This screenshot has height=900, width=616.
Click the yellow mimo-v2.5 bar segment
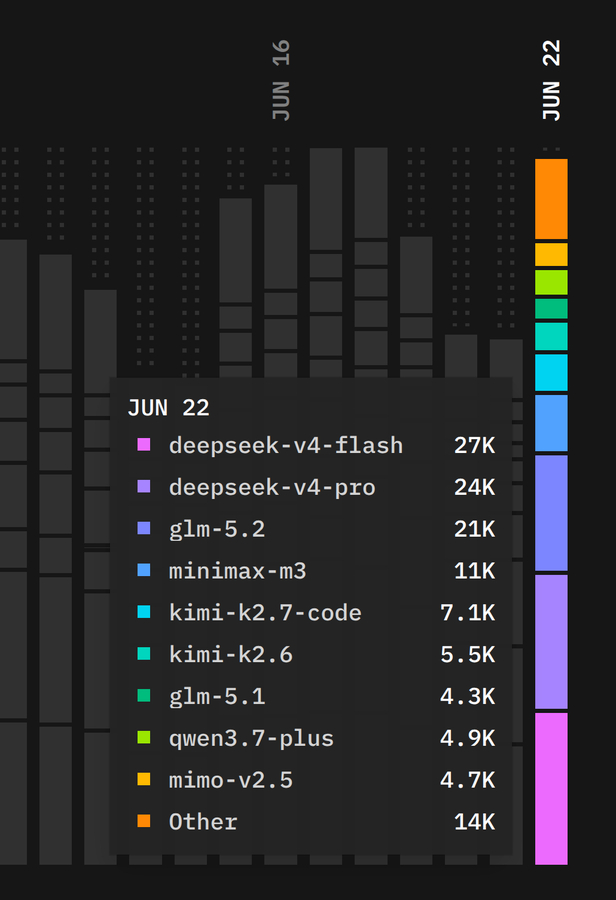pyautogui.click(x=551, y=254)
